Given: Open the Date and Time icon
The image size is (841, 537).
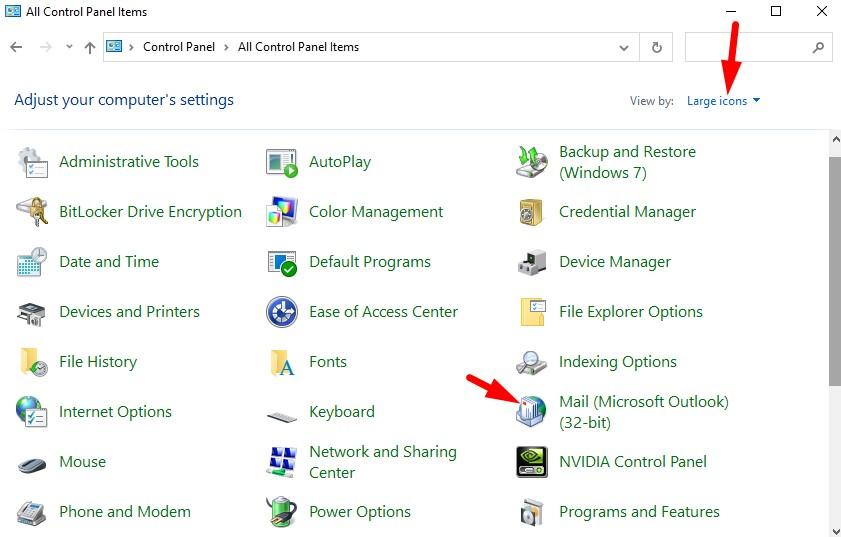Looking at the screenshot, I should click(32, 262).
